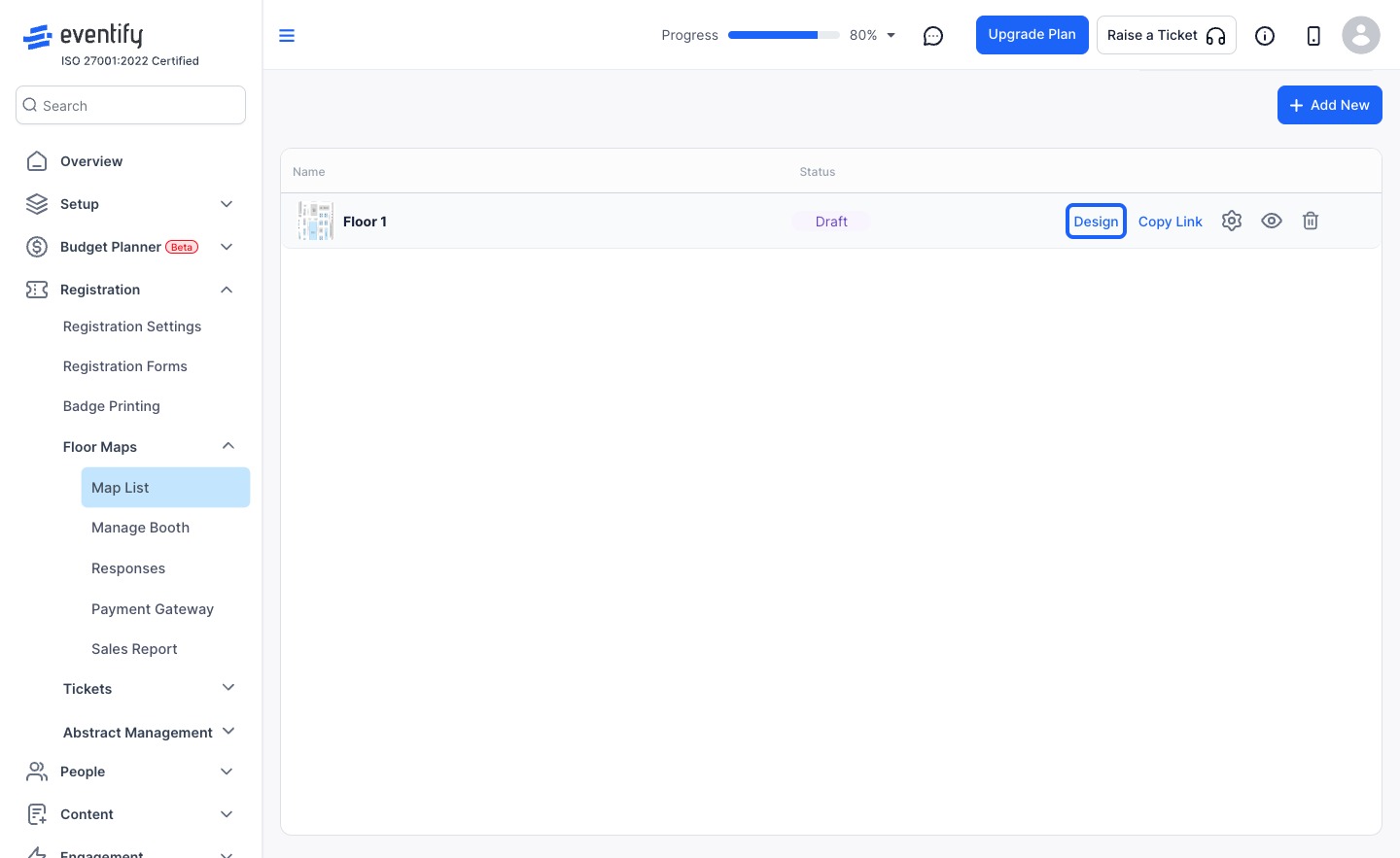Collapse the Floor Maps chevron
Image resolution: width=1400 pixels, height=858 pixels.
pyautogui.click(x=228, y=446)
